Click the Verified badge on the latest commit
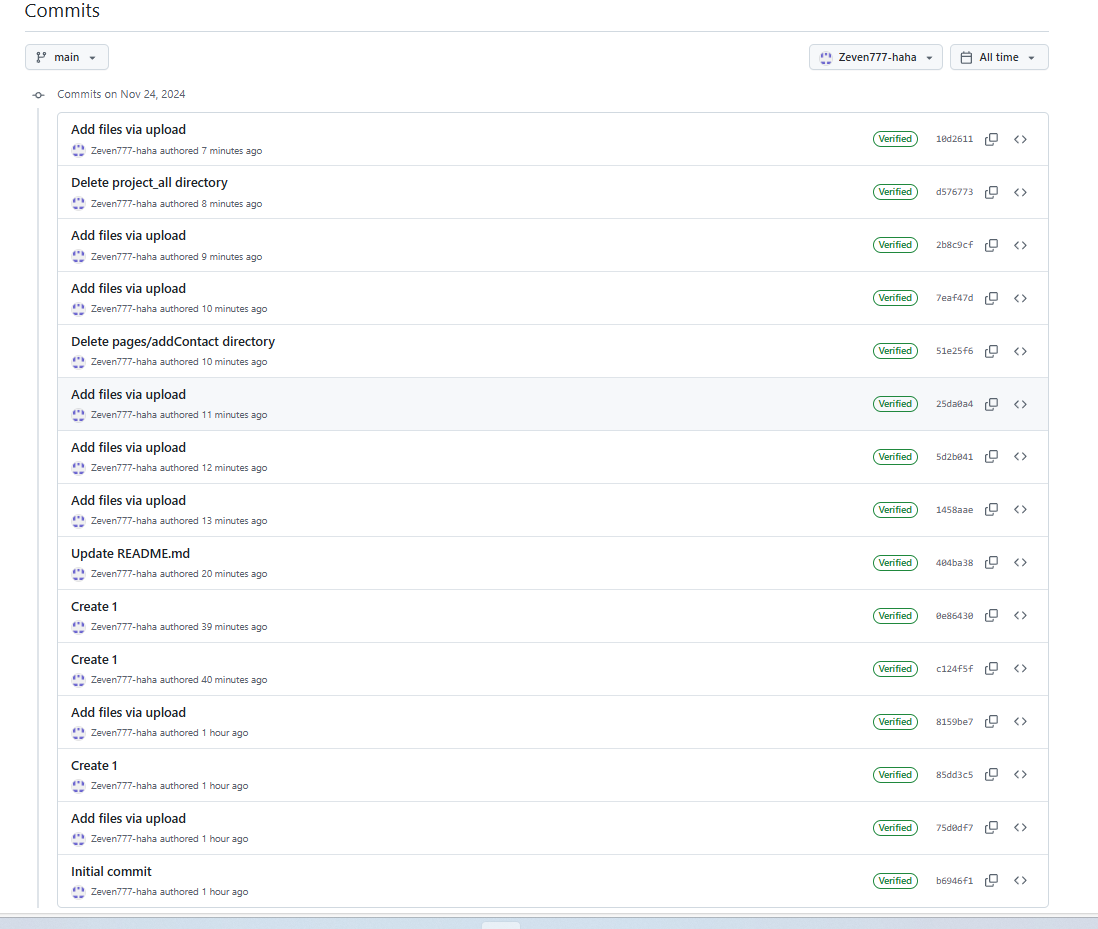Screen dimensions: 1098x929 895,139
